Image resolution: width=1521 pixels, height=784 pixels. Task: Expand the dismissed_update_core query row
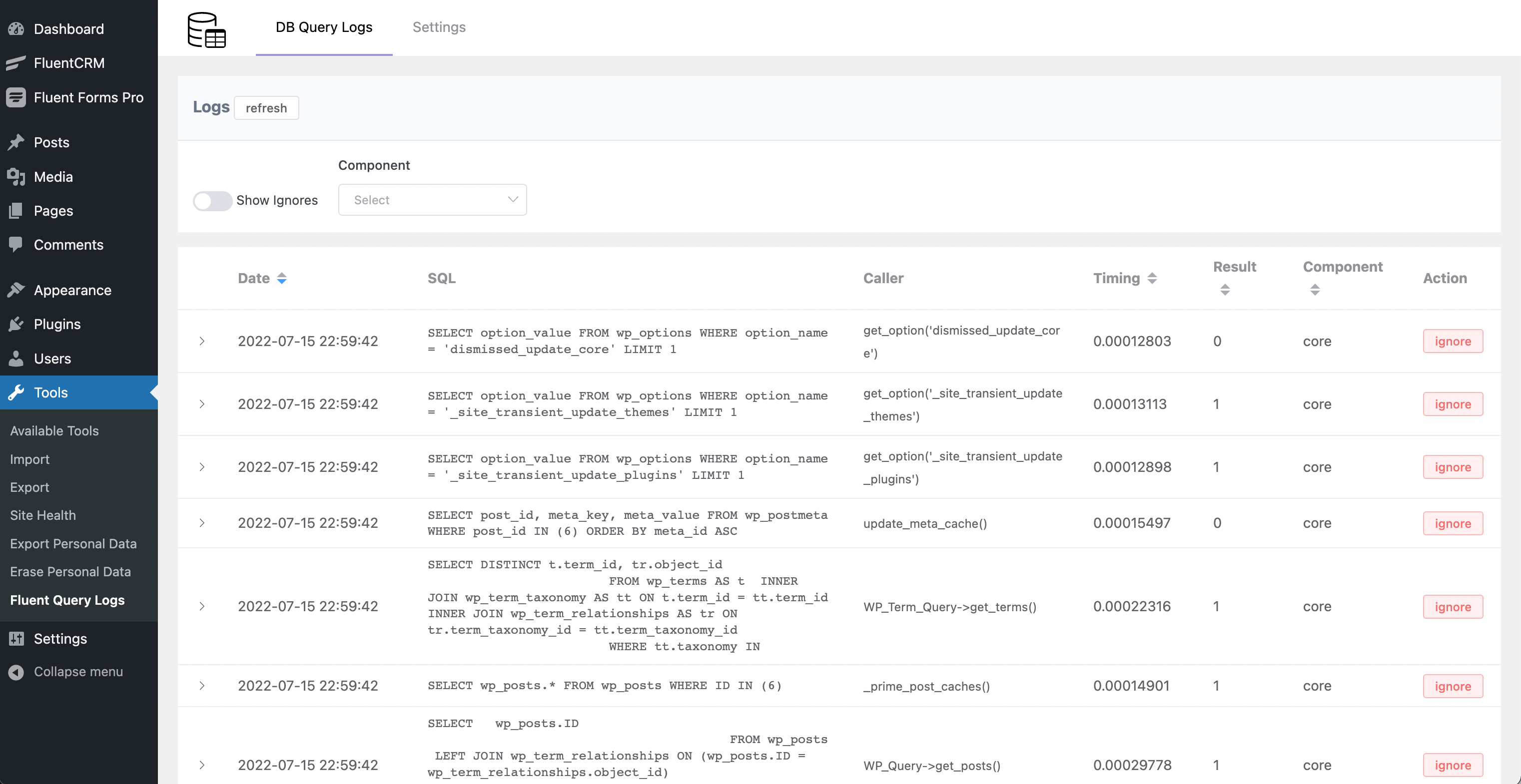pos(202,341)
